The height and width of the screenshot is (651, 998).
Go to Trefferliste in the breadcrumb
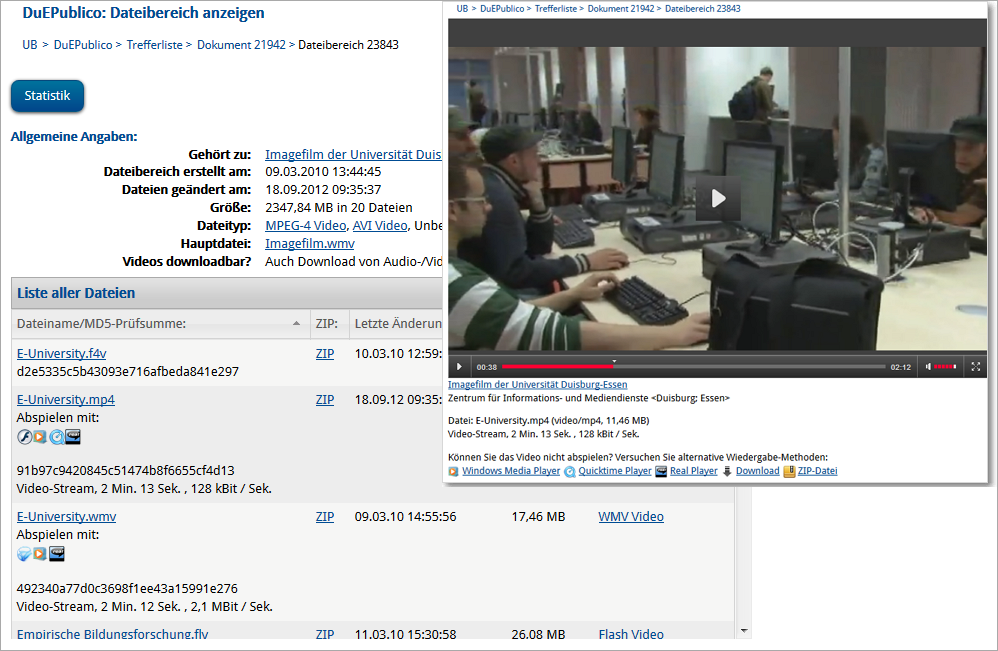154,45
